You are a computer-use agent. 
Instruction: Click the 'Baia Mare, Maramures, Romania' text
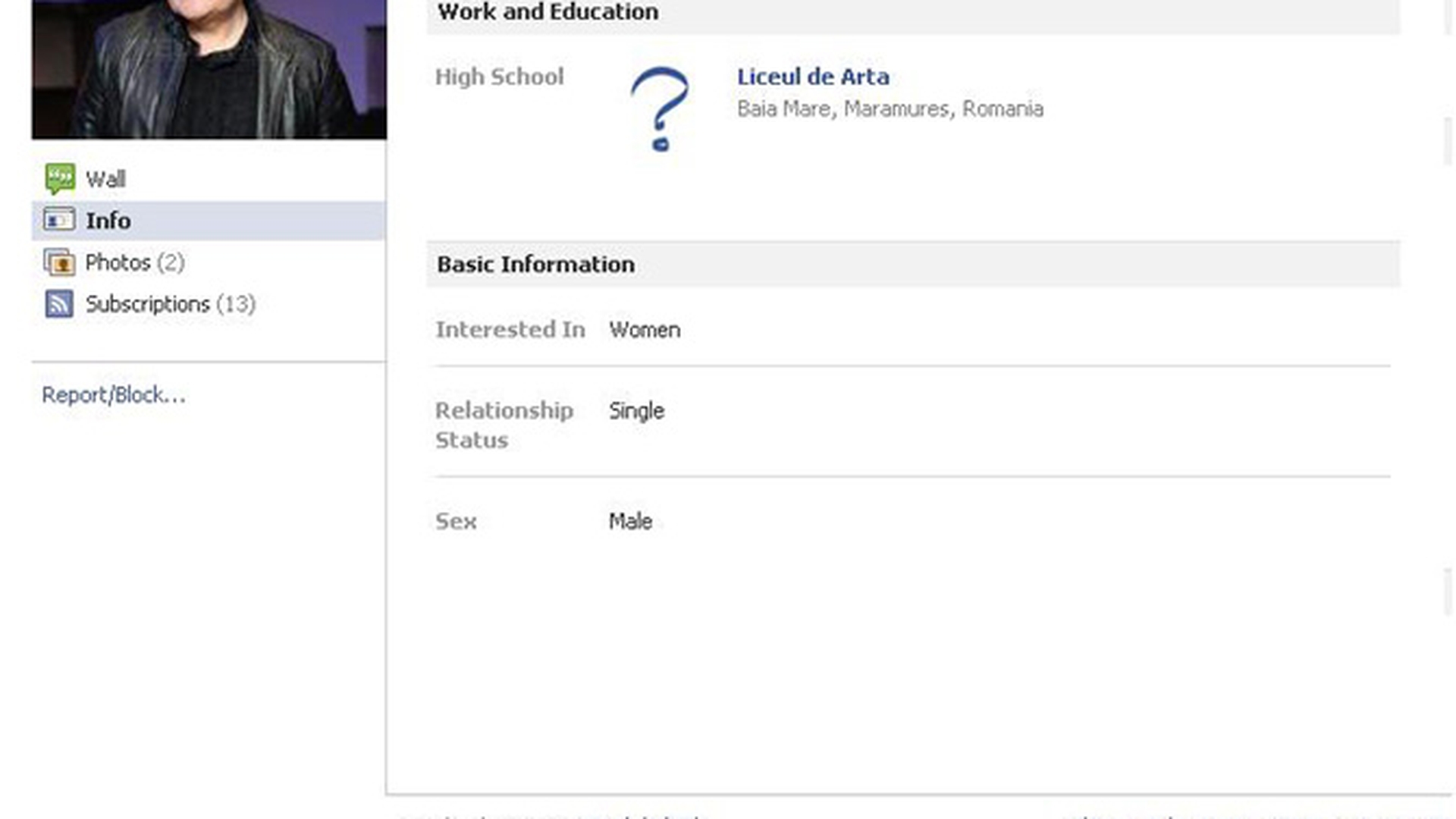point(890,109)
